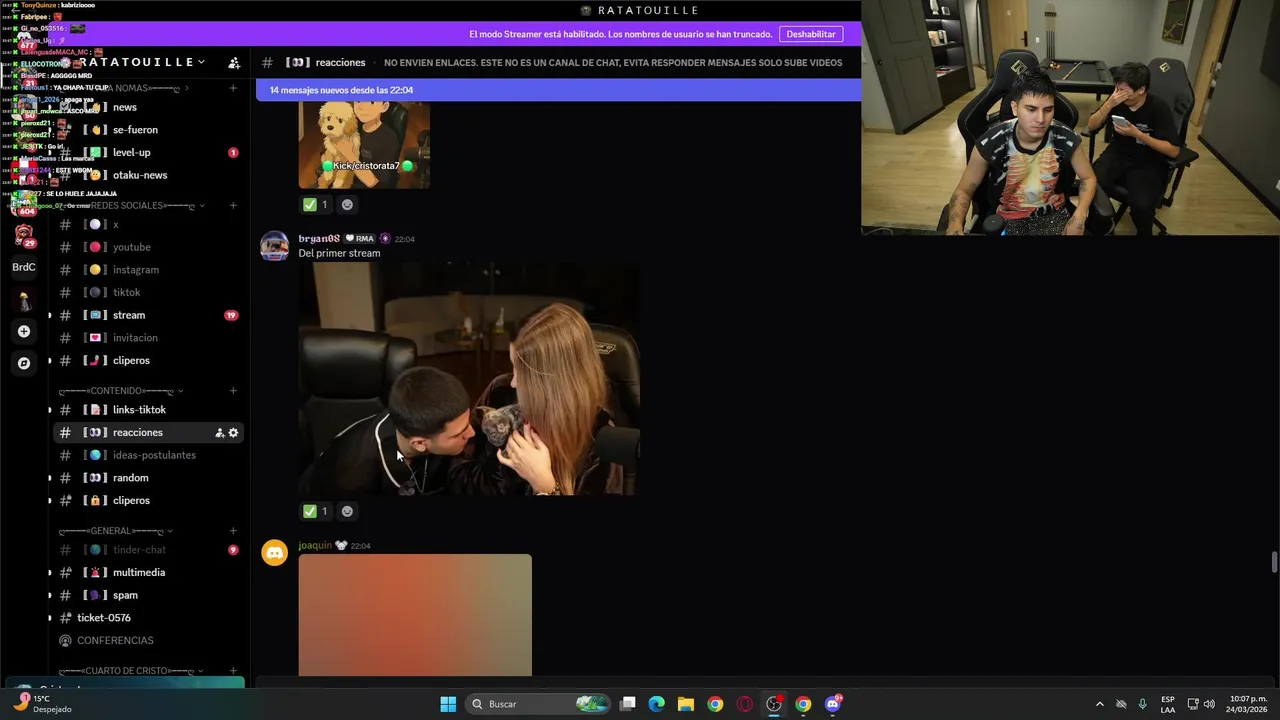Open the server icon with 29 badge
Image resolution: width=1280 pixels, height=720 pixels.
[x=24, y=235]
